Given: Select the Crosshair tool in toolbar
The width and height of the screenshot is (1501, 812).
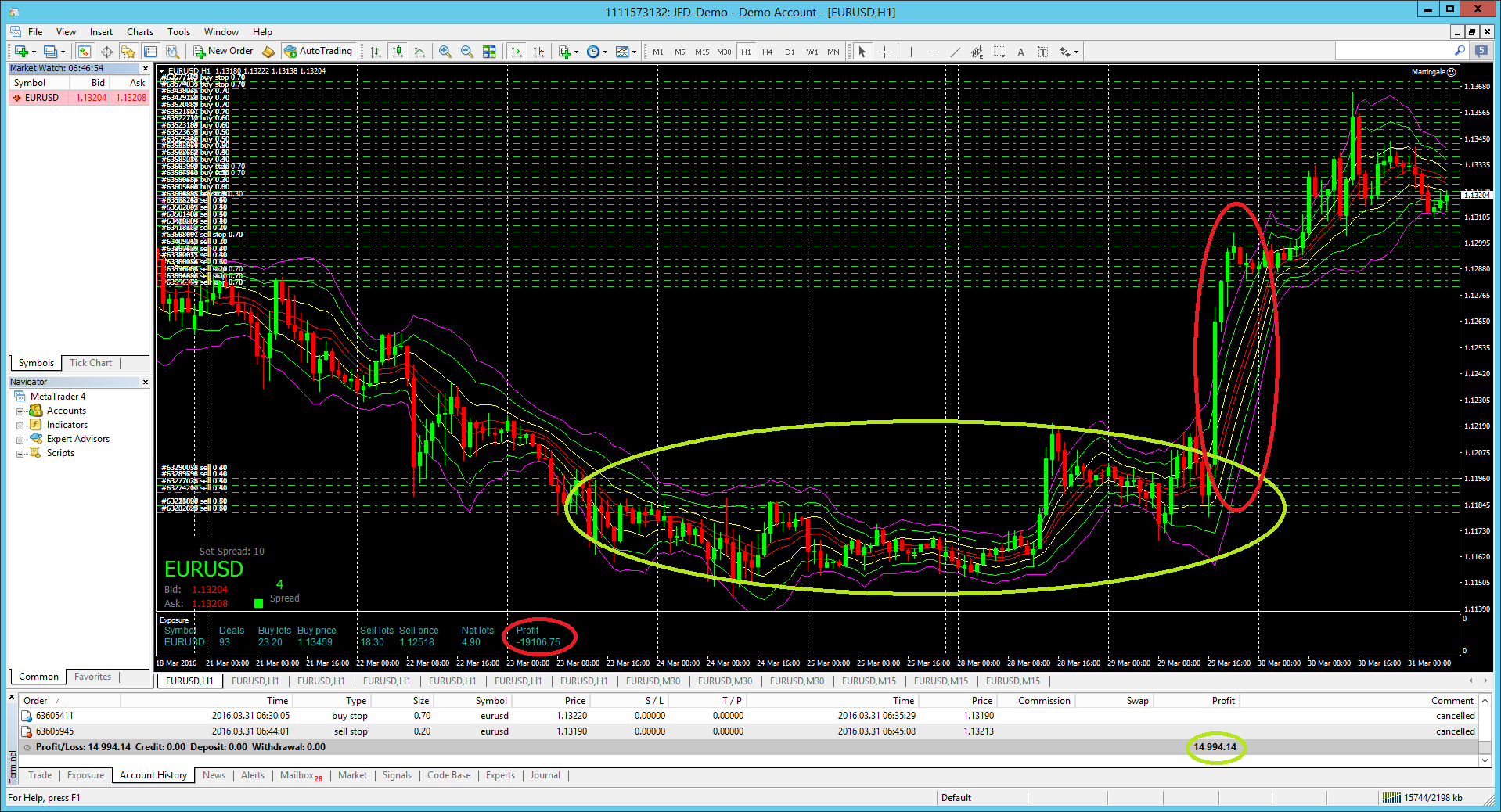Looking at the screenshot, I should click(884, 52).
